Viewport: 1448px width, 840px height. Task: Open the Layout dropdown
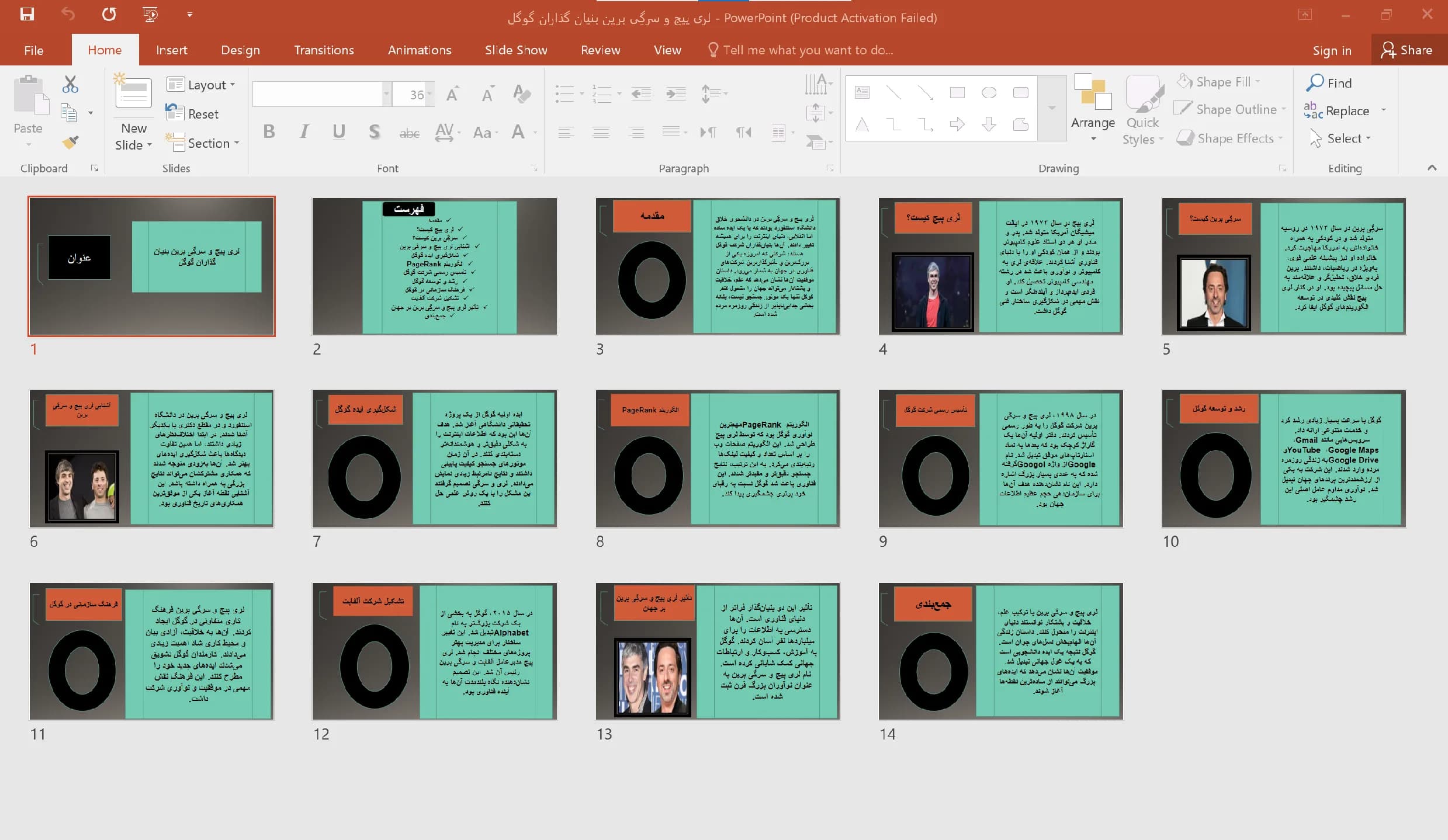[x=201, y=85]
